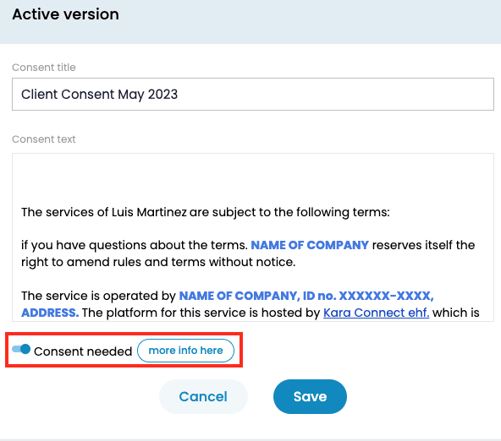Toggle the Consent needed switch
501x441 pixels.
coord(21,349)
